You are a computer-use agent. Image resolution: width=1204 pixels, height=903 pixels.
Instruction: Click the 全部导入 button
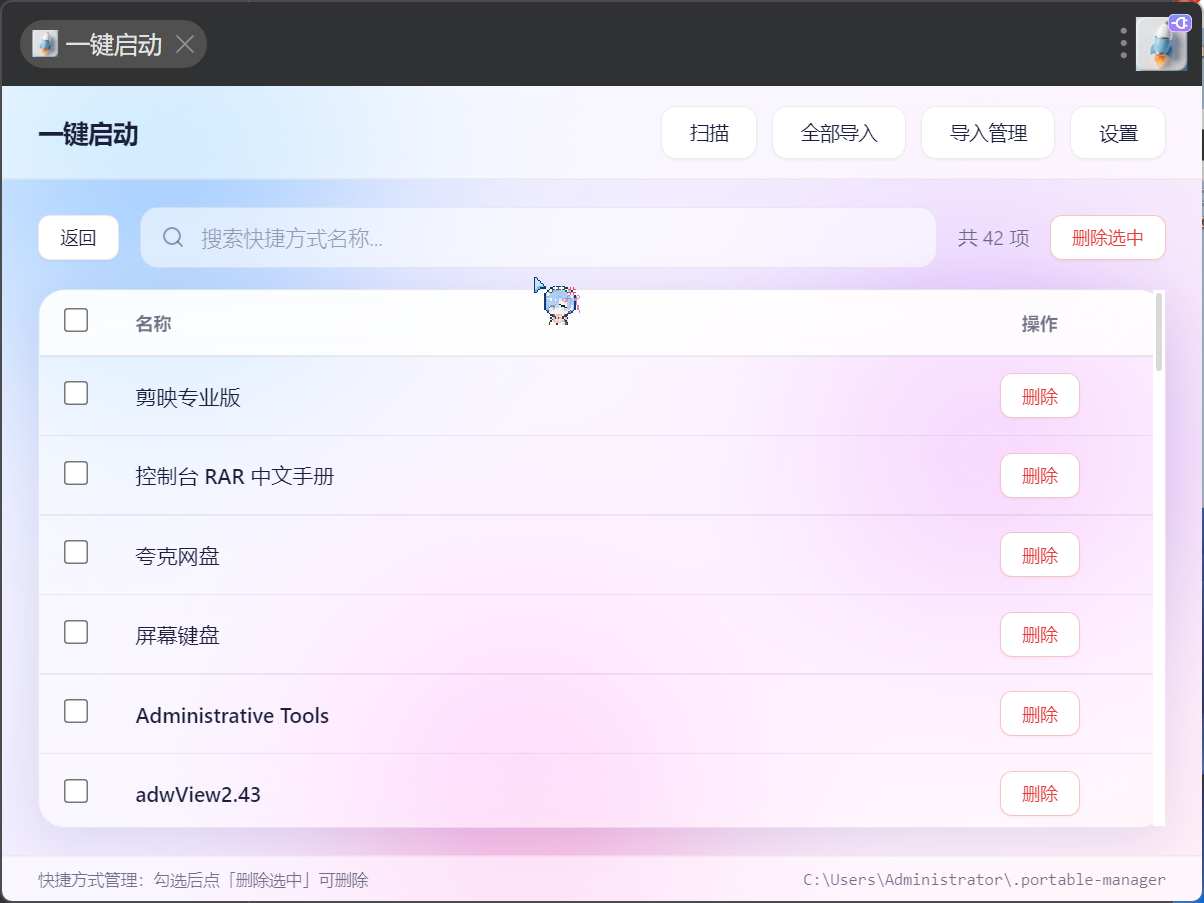[839, 133]
